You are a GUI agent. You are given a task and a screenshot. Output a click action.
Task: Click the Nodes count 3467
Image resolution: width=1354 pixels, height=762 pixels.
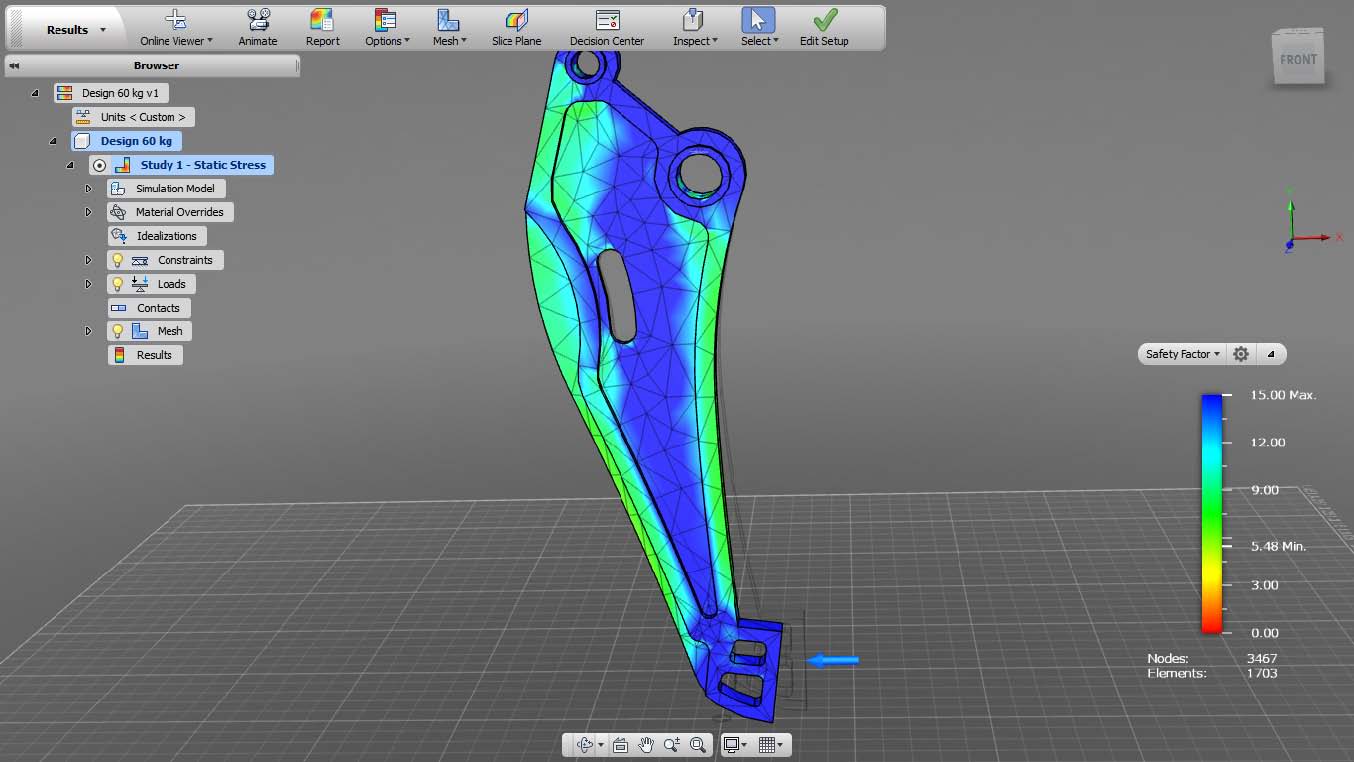[1262, 659]
